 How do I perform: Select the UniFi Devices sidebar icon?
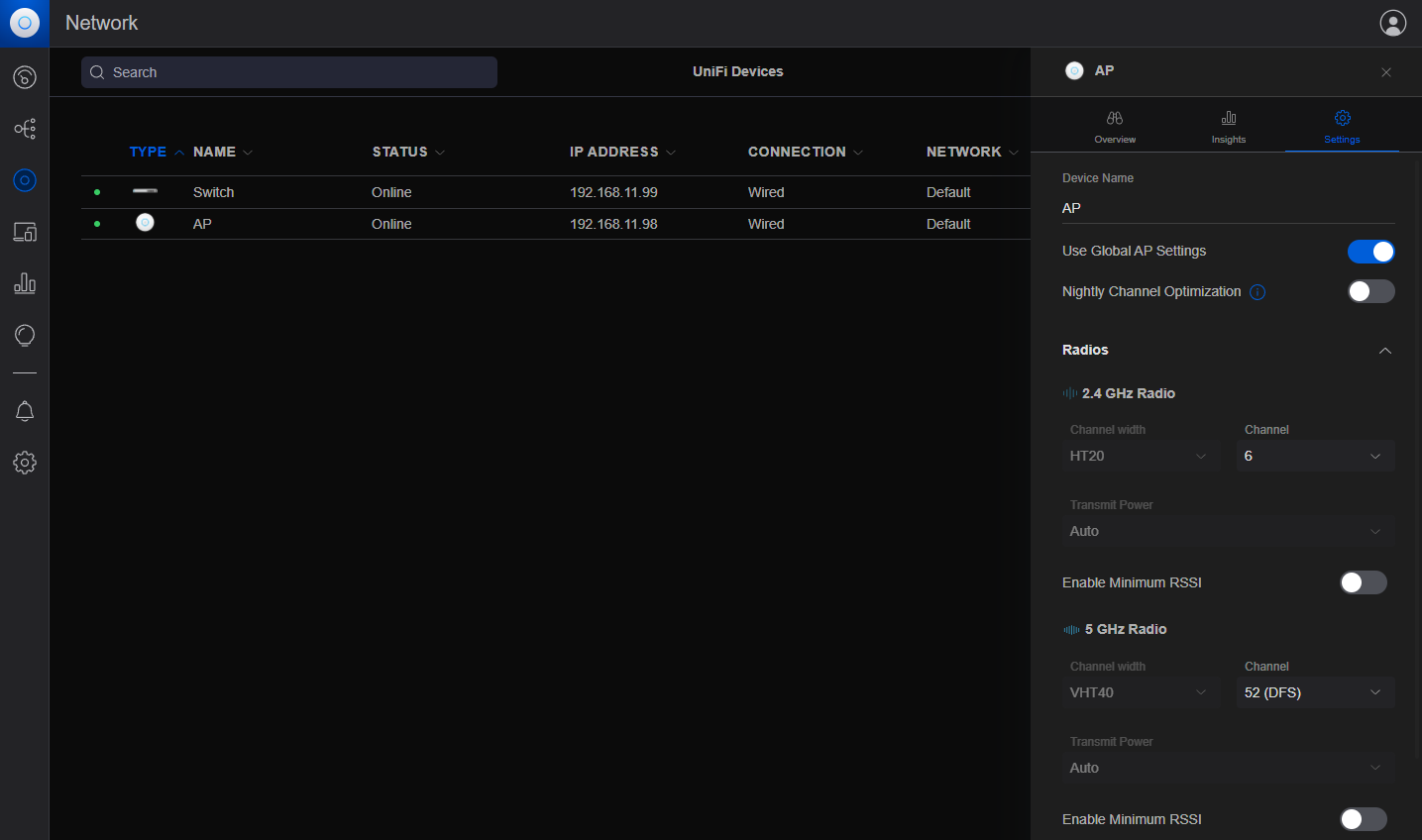[24, 179]
